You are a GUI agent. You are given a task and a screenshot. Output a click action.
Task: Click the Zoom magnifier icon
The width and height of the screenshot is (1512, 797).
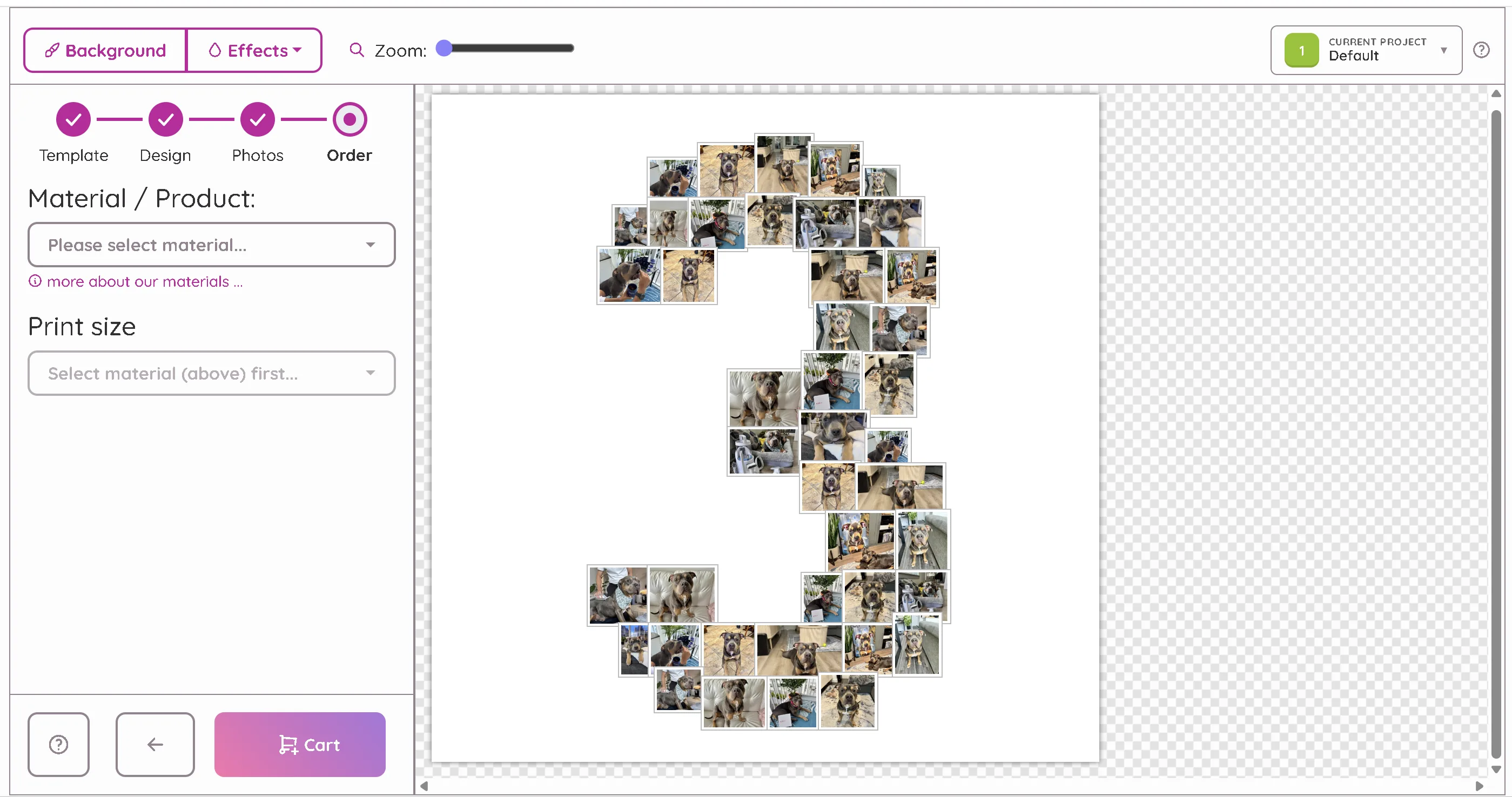[x=357, y=50]
